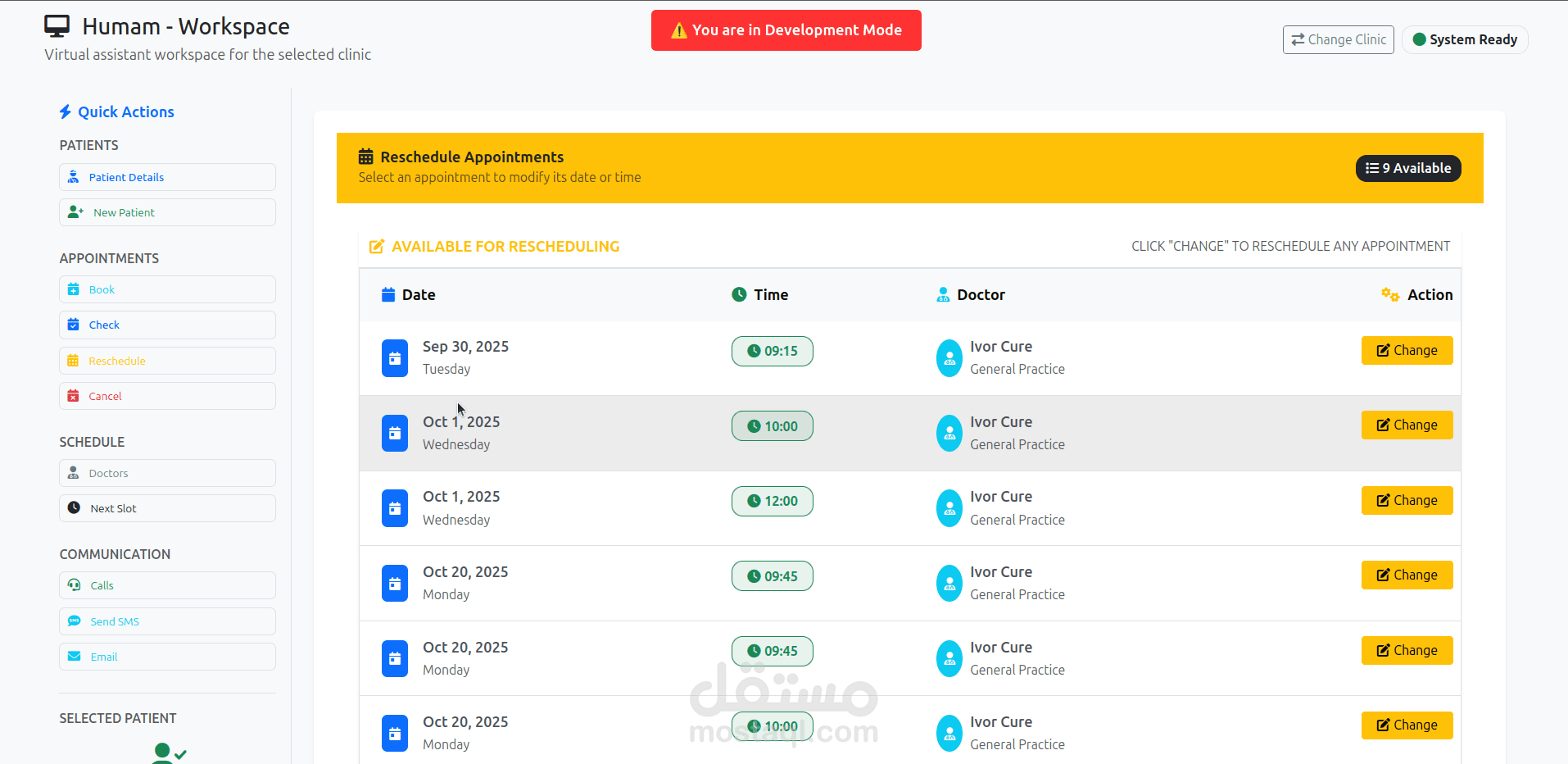
Task: Click the Selected Patient heading
Action: (x=118, y=718)
